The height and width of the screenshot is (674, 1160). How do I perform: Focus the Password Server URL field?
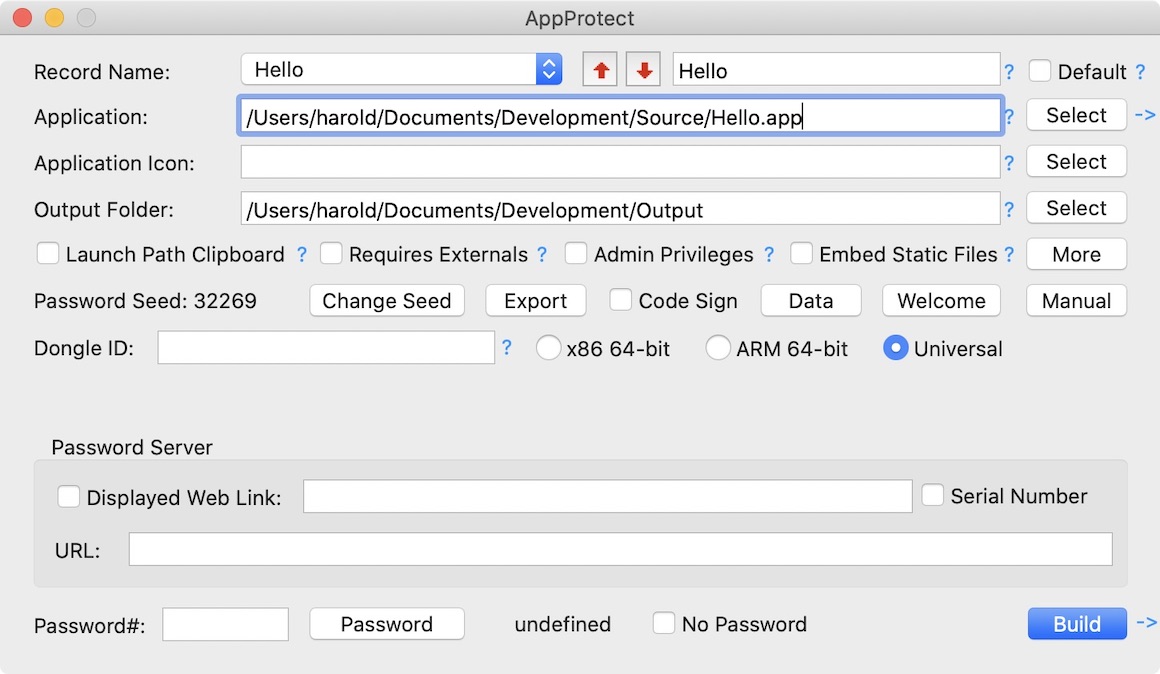coord(620,549)
